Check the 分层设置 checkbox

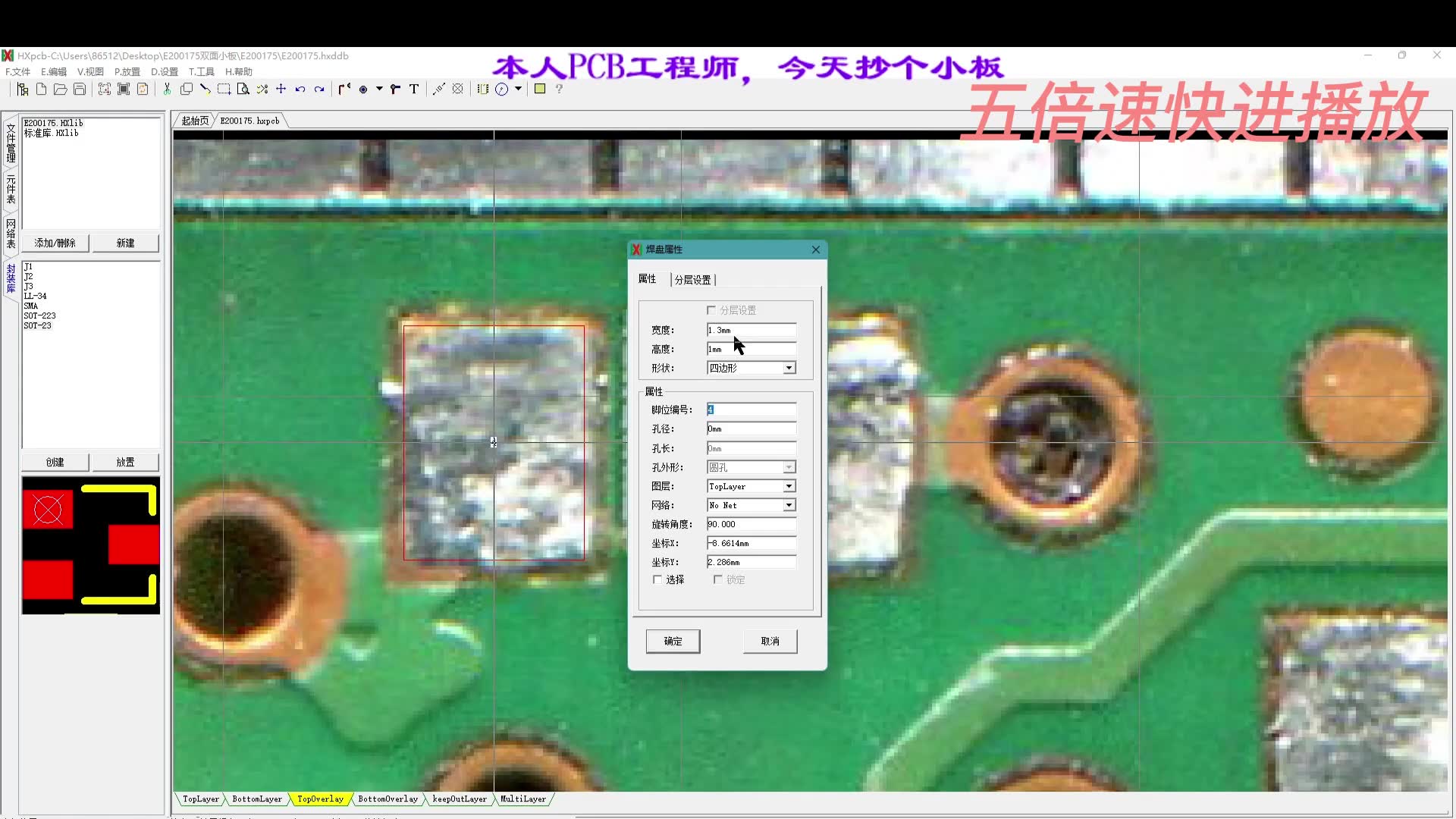711,309
